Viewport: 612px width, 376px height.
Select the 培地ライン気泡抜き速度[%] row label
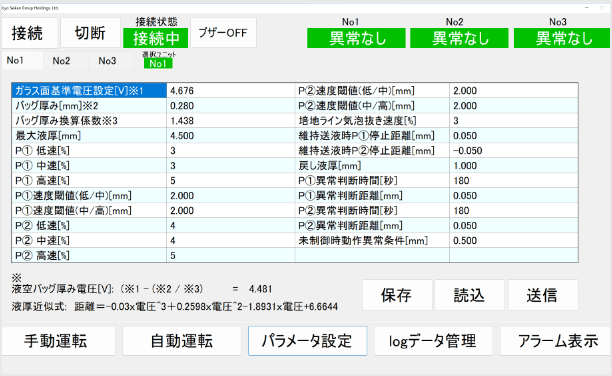372,121
